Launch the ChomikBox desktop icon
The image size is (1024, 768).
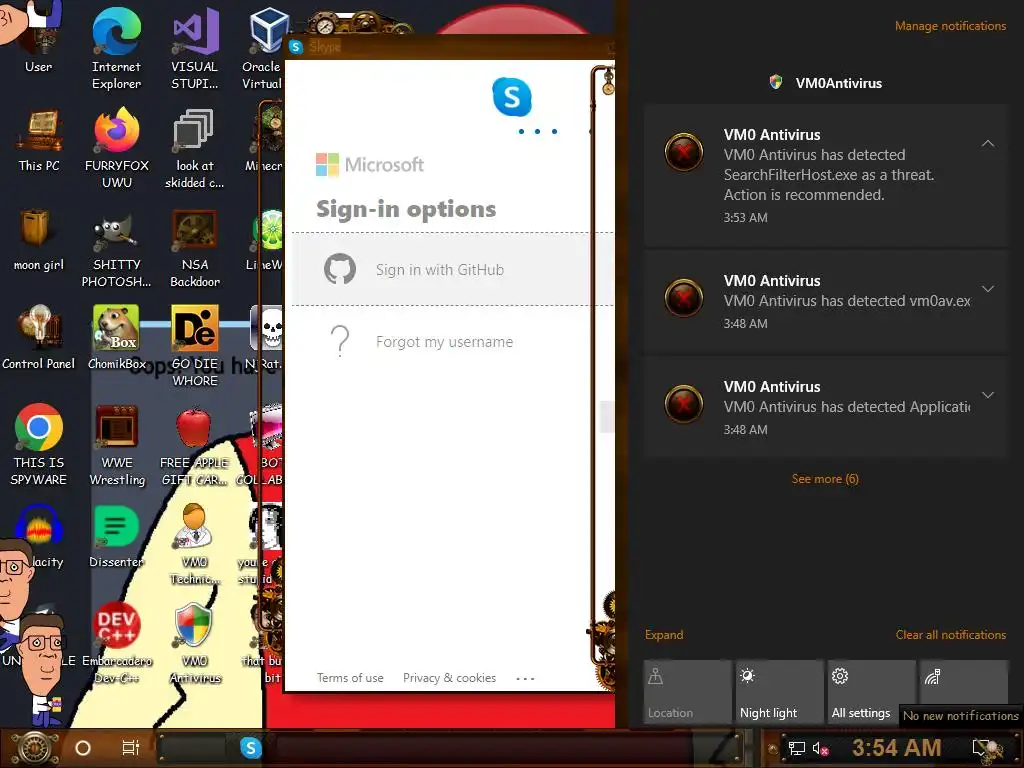pyautogui.click(x=117, y=338)
